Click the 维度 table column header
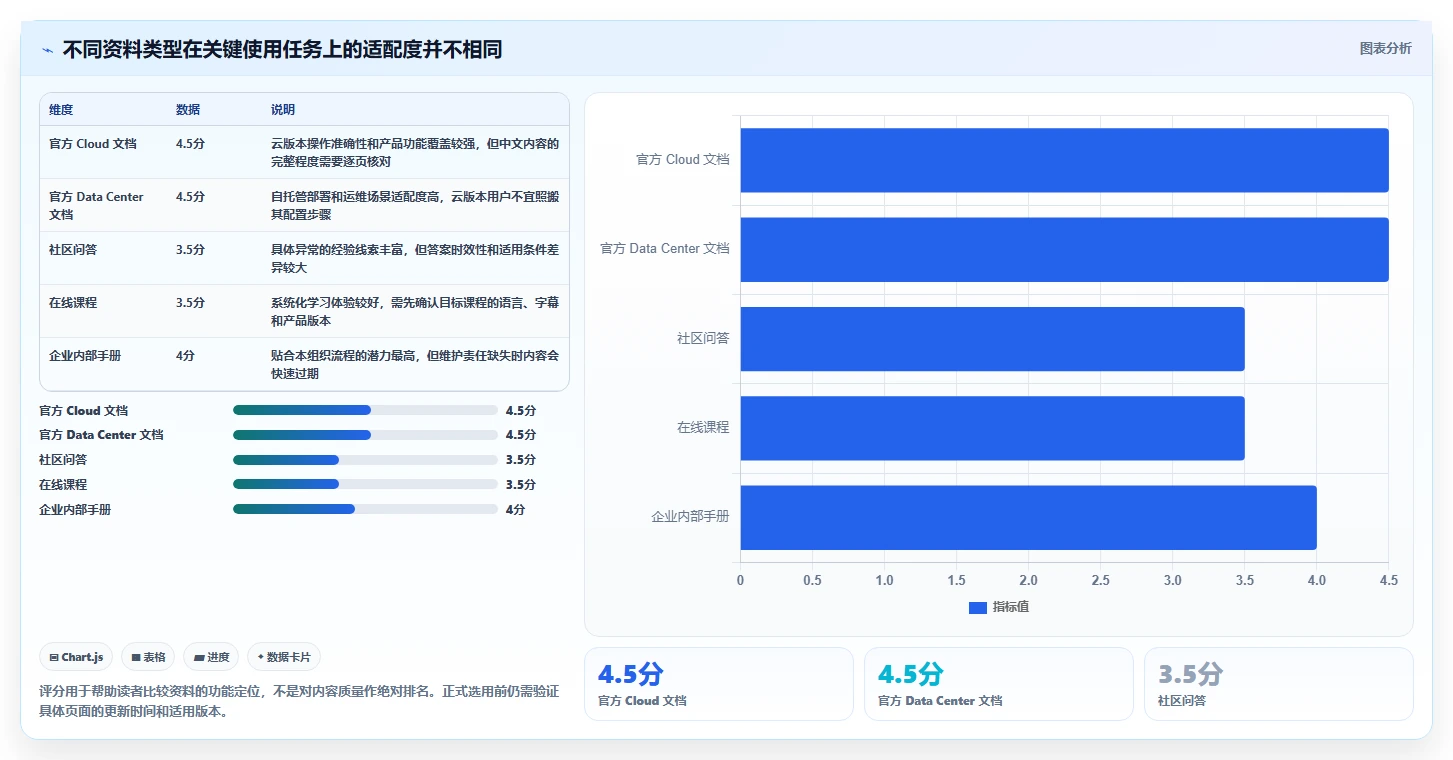 click(61, 110)
